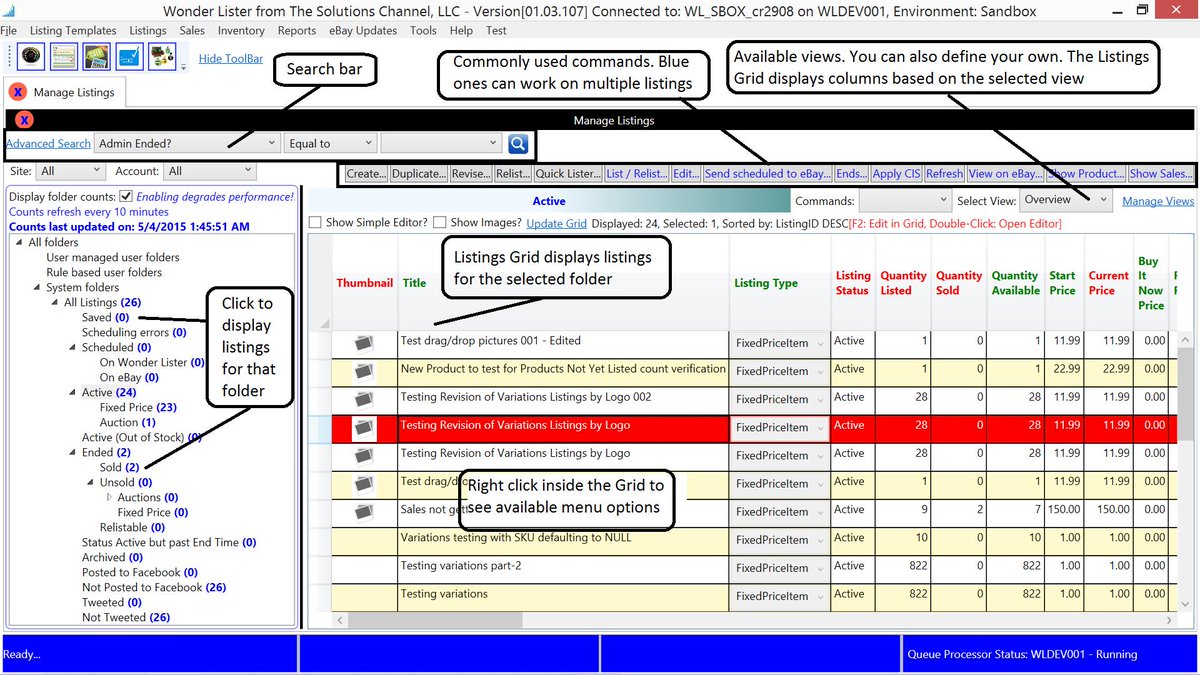
Task: Click the 'Send scheduled to eBay...' button
Action: [767, 174]
